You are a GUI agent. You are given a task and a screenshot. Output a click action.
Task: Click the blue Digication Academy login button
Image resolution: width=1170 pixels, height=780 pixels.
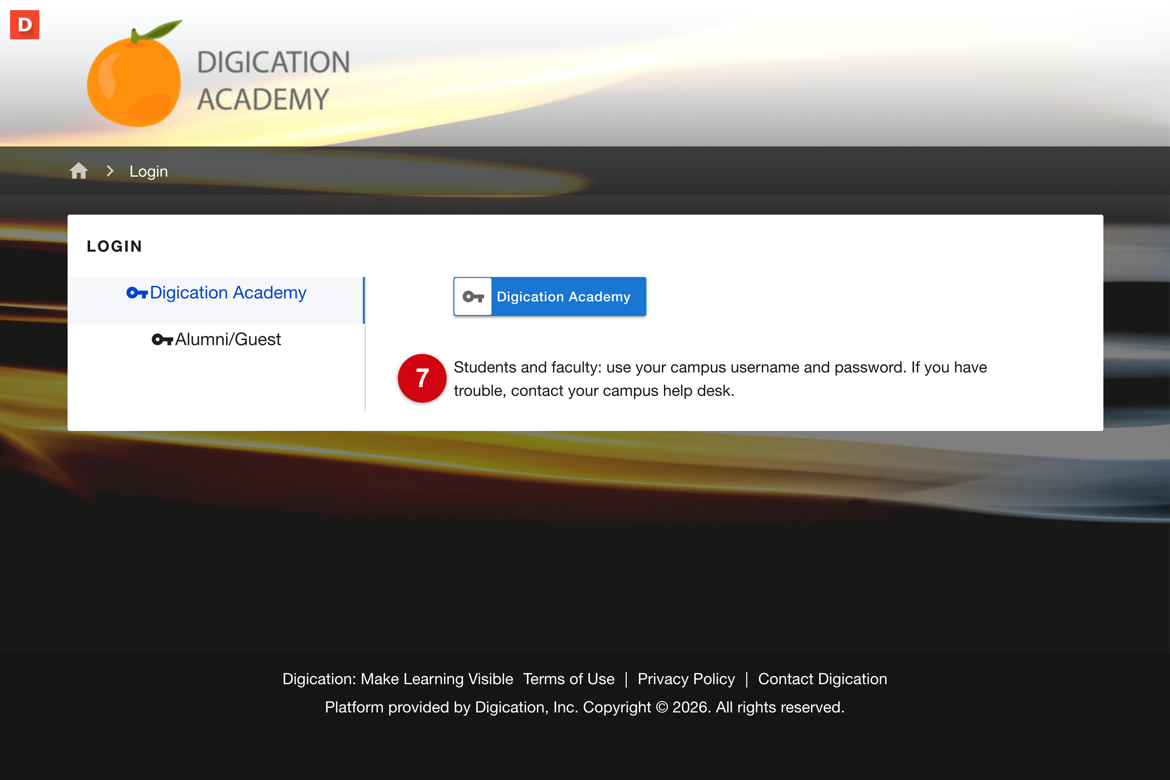550,296
